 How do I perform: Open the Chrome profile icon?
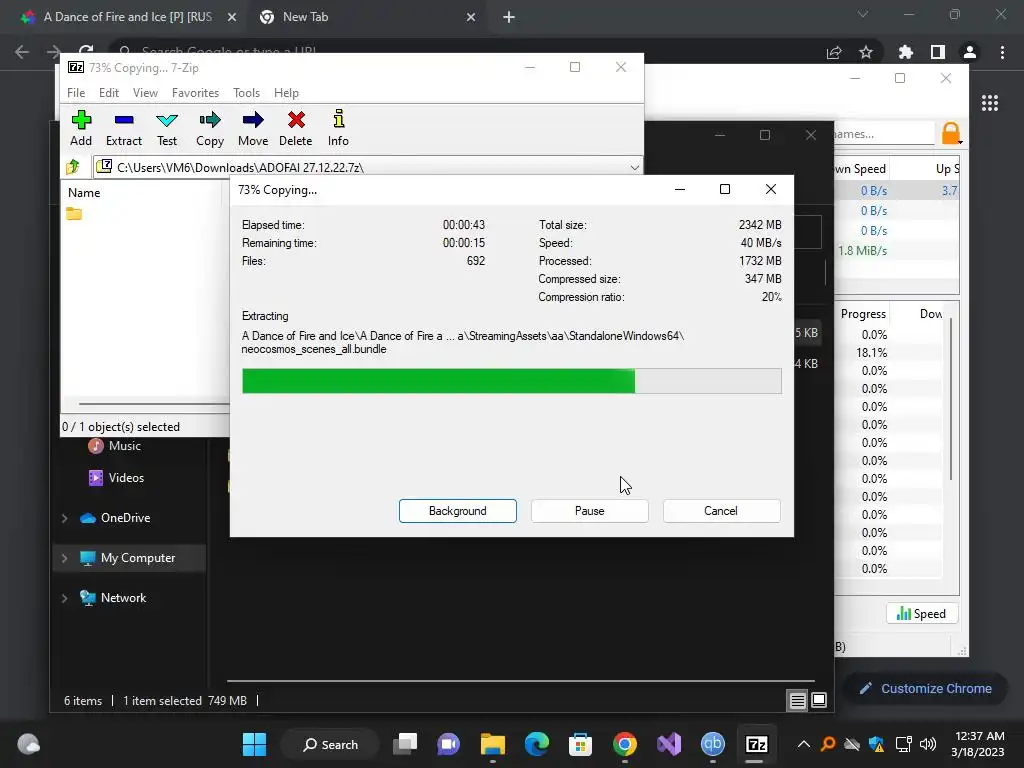[x=970, y=52]
